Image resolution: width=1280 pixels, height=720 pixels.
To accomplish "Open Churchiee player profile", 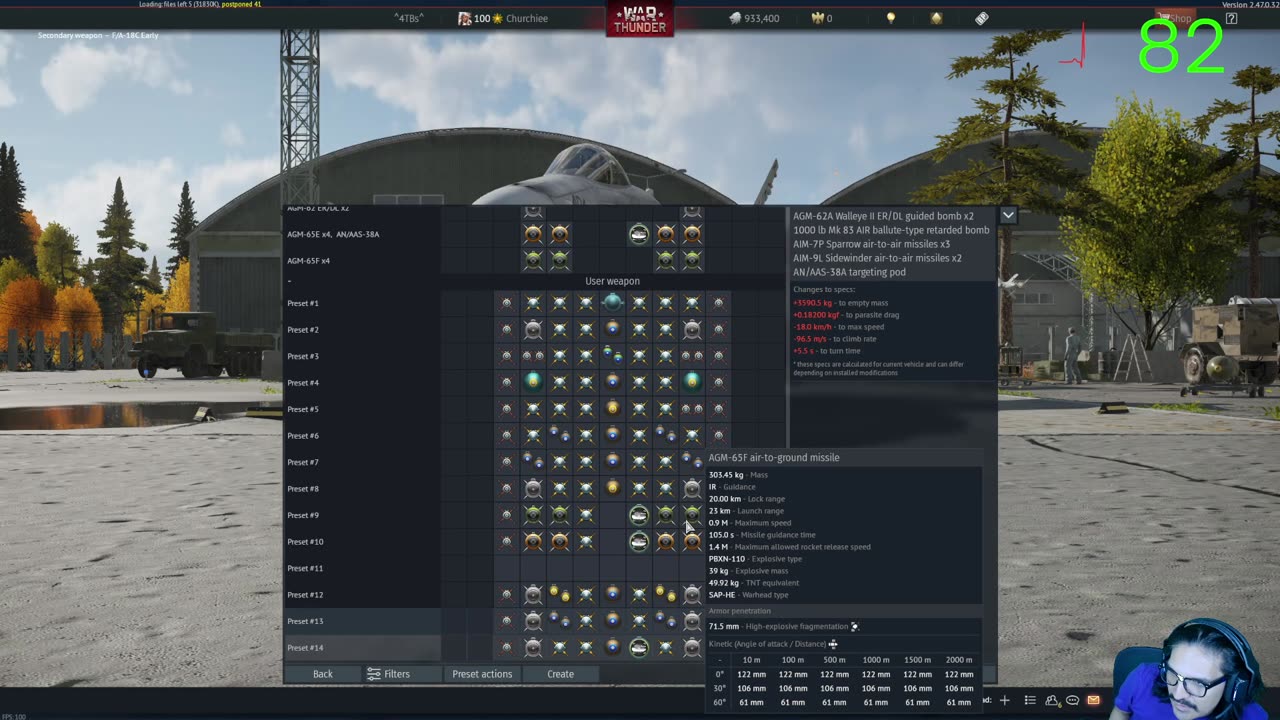I will [x=503, y=18].
